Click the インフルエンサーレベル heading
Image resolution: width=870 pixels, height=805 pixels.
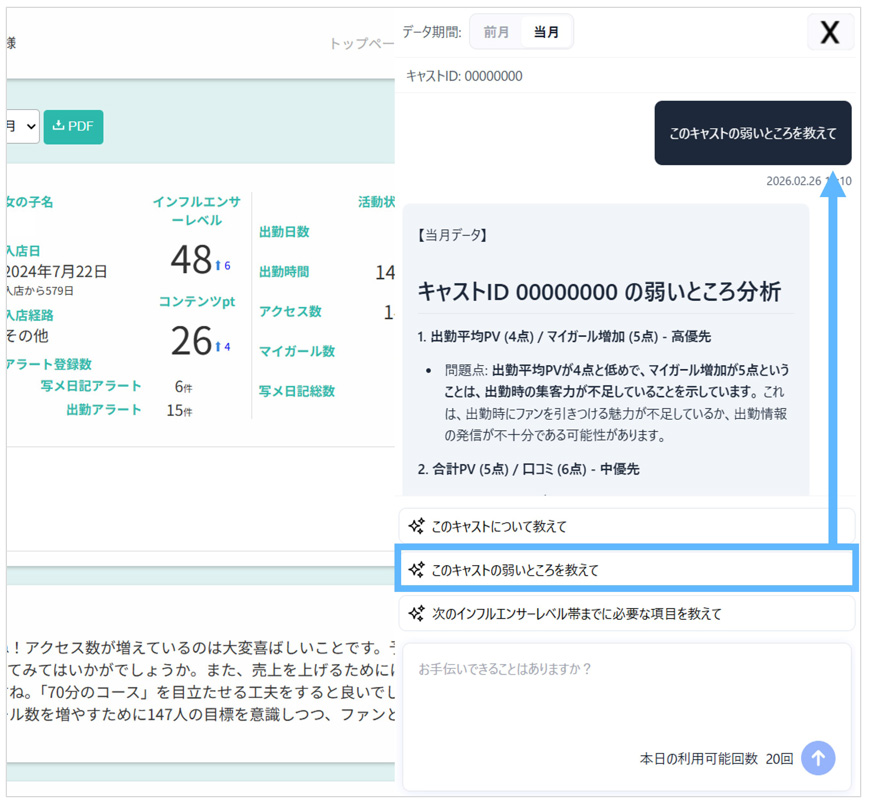[x=196, y=210]
